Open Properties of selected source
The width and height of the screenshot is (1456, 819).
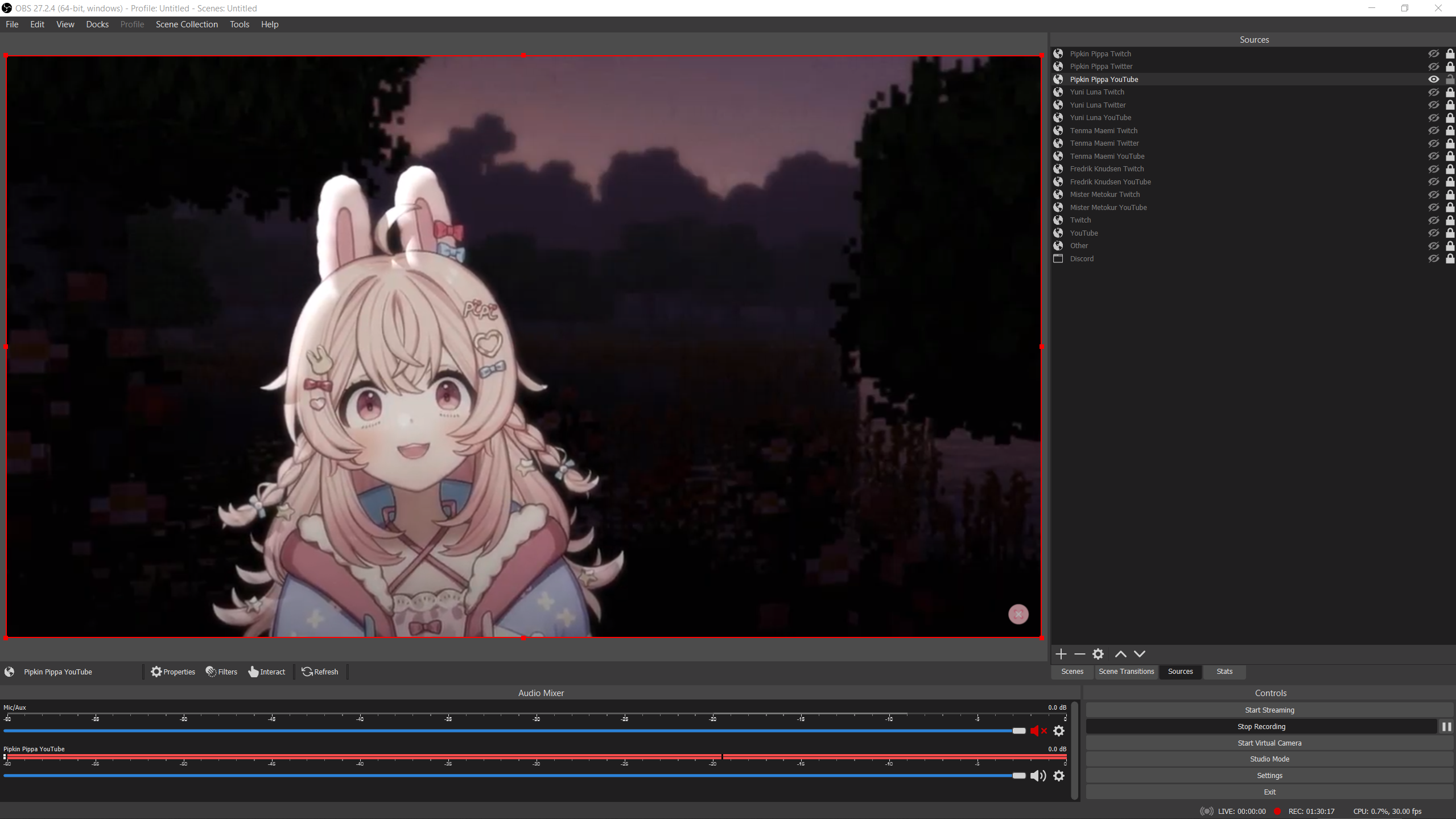(x=173, y=672)
